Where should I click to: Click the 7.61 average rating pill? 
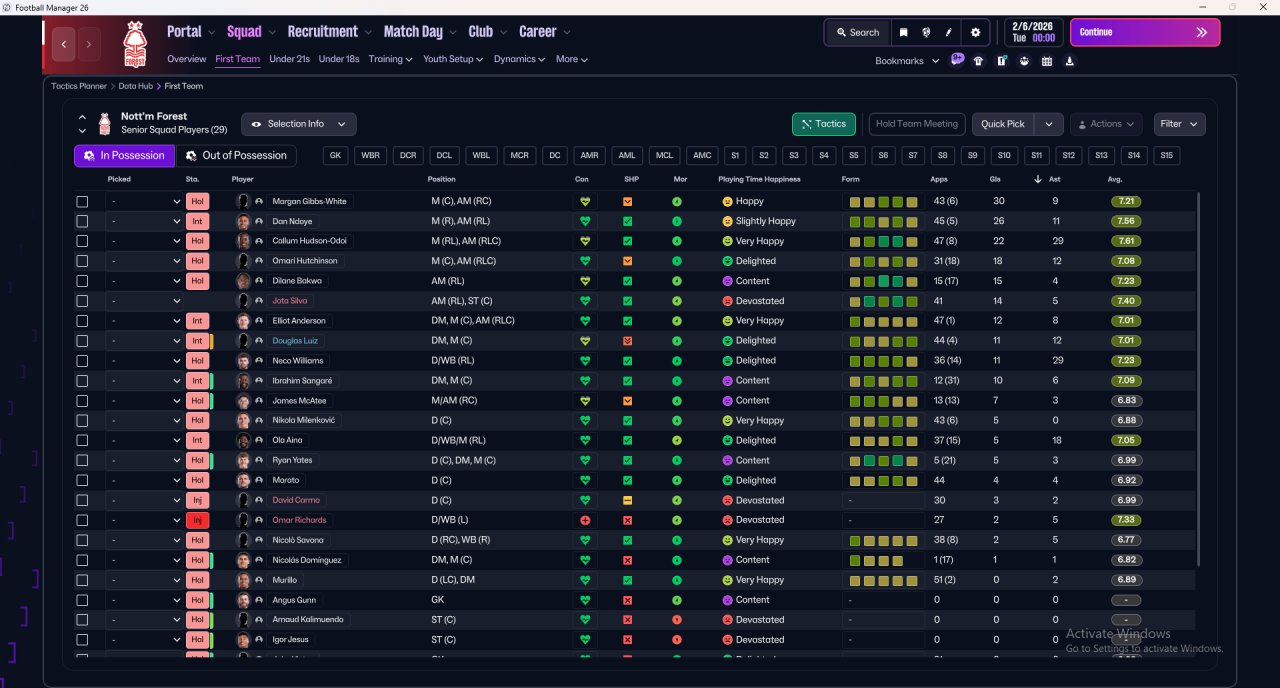(1126, 241)
